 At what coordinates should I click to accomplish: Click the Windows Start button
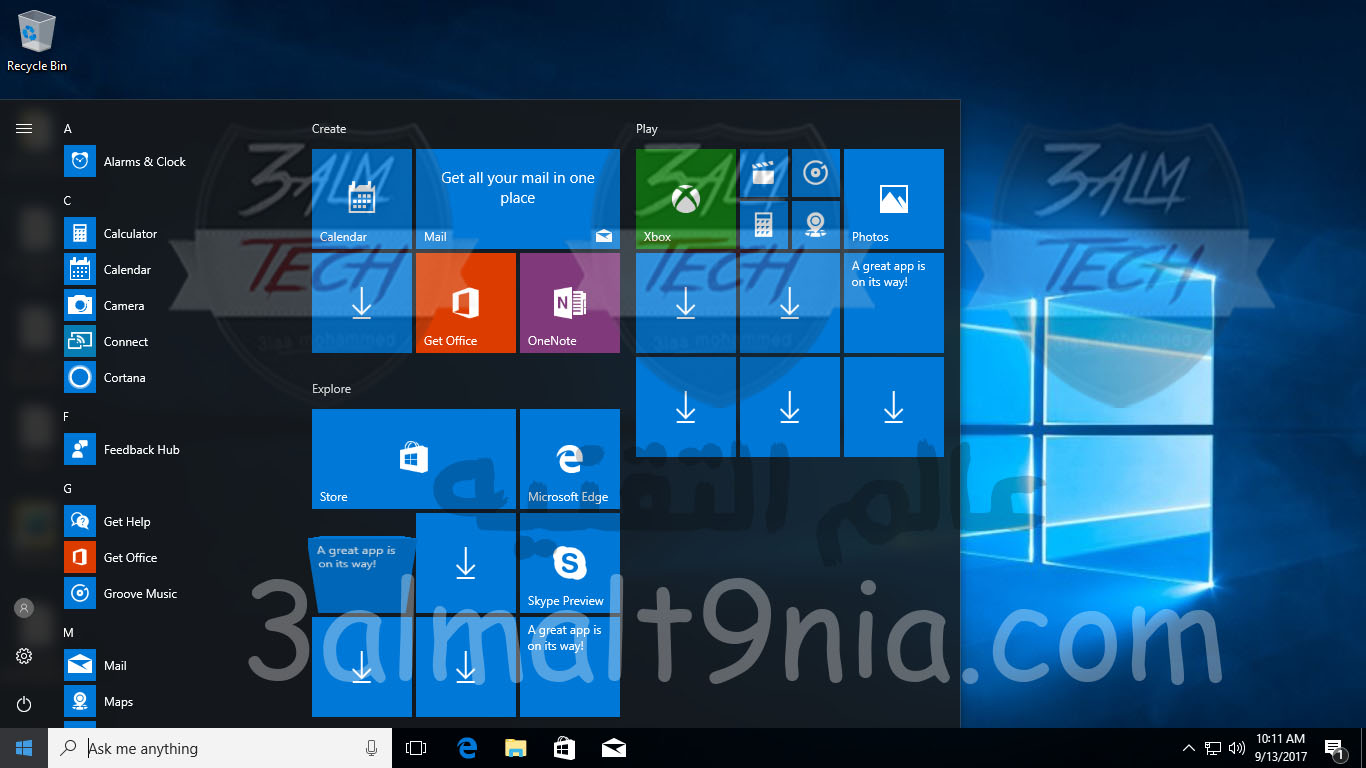coord(24,748)
